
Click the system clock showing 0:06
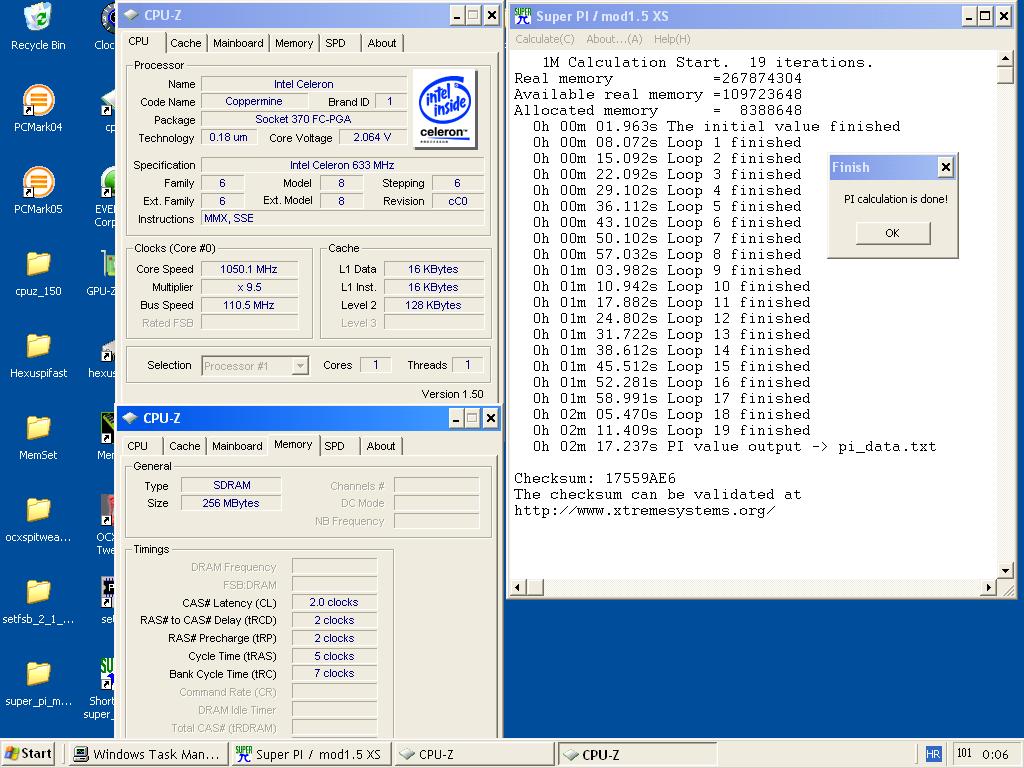(995, 754)
